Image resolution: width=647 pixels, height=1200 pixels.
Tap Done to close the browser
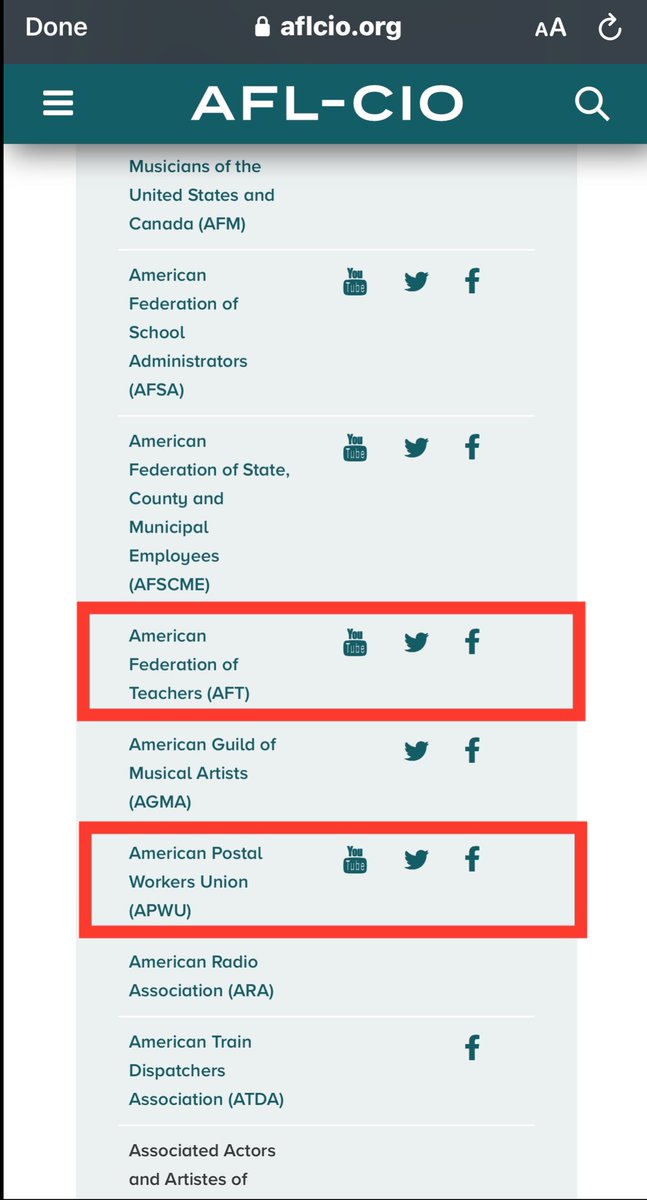[x=57, y=27]
